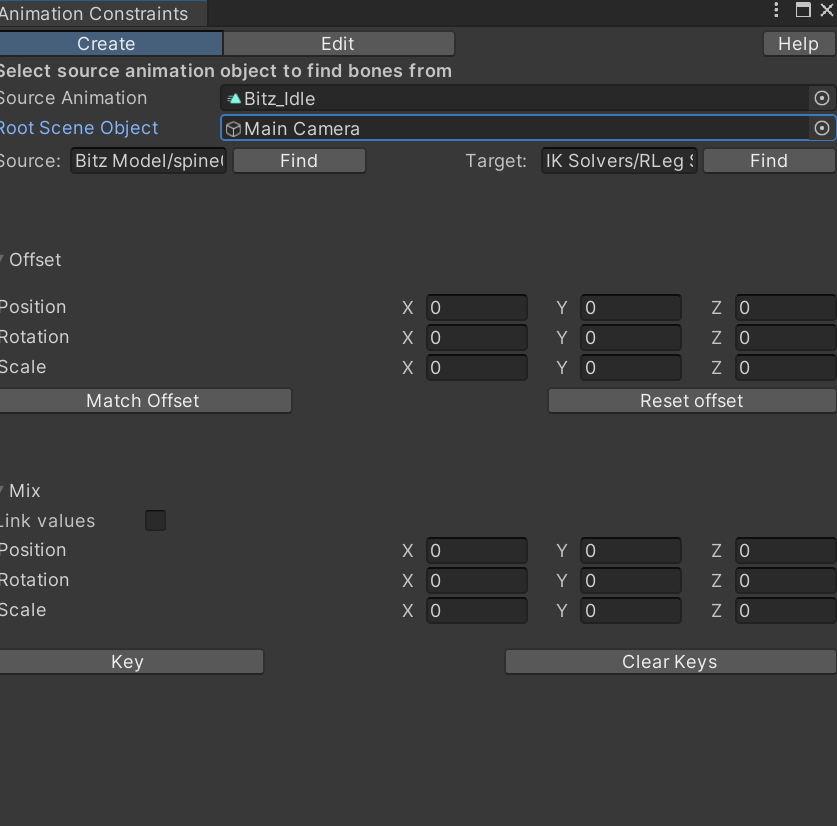Open the object picker for Source Animation
The height and width of the screenshot is (826, 837).
click(x=822, y=98)
